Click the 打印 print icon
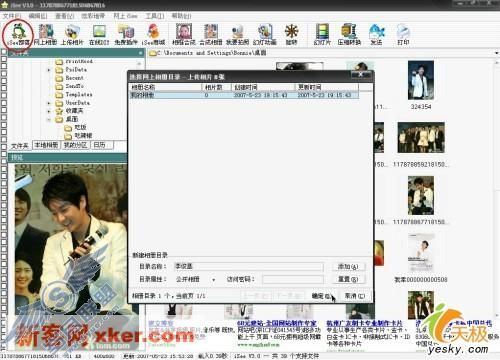Image resolution: width=500 pixels, height=360 pixels. pyautogui.click(x=403, y=35)
